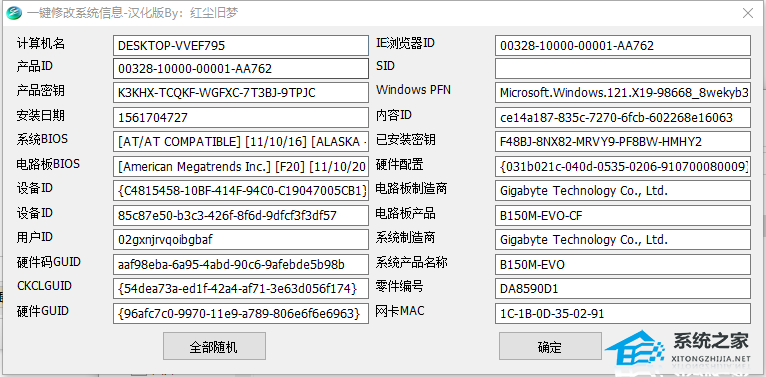This screenshot has width=766, height=377.
Task: Click the 设备ID field starting 85c87e50
Action: click(241, 215)
